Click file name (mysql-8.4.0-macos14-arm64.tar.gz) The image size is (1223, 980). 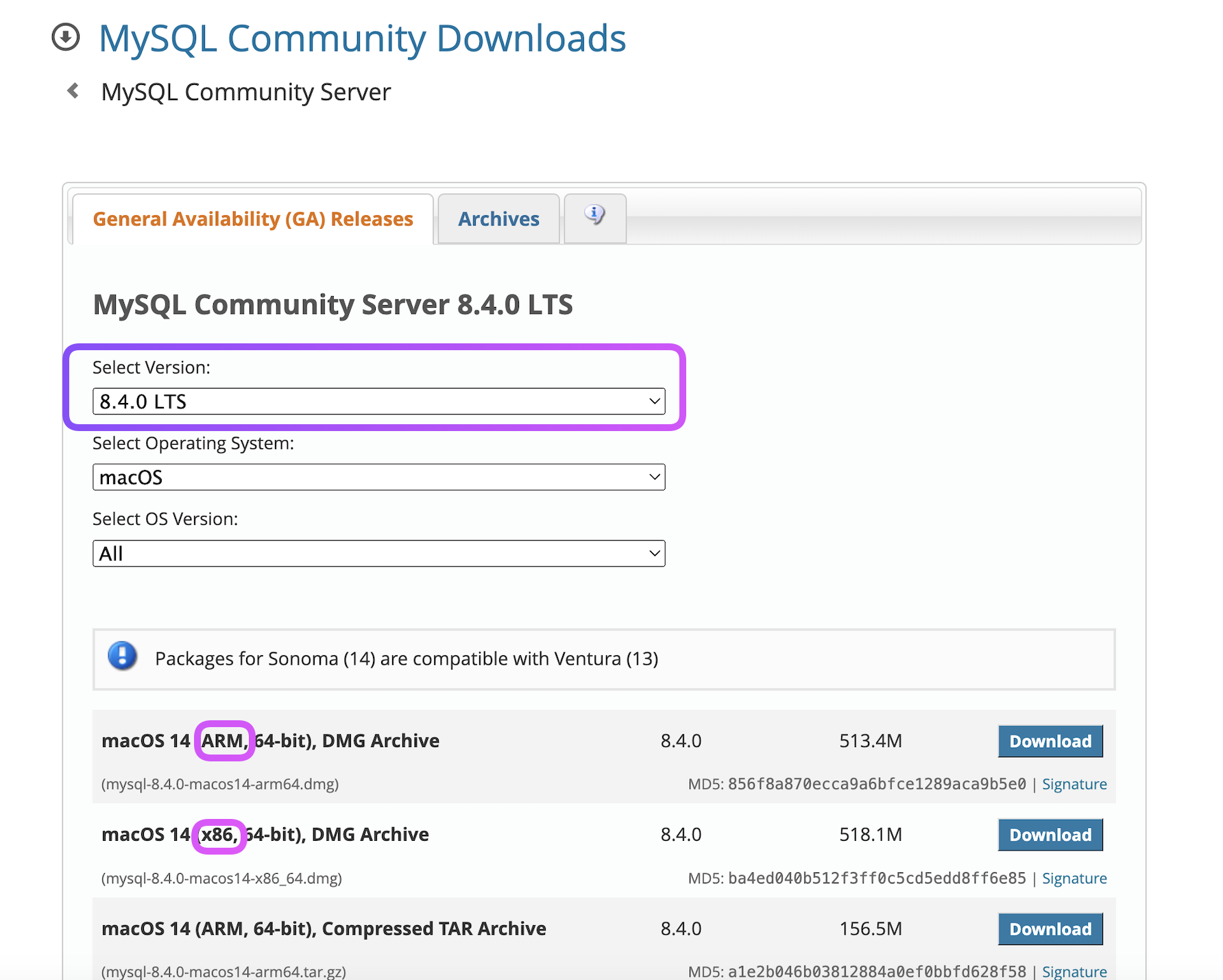(x=223, y=971)
